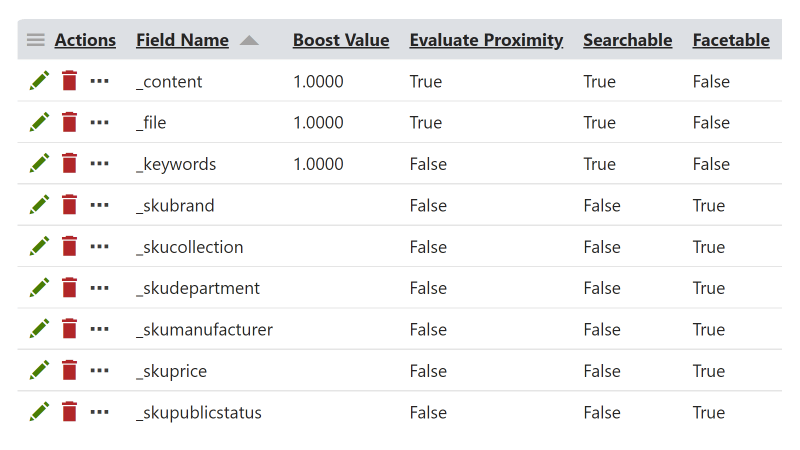
Task: Click the Actions column header
Action: tap(85, 40)
